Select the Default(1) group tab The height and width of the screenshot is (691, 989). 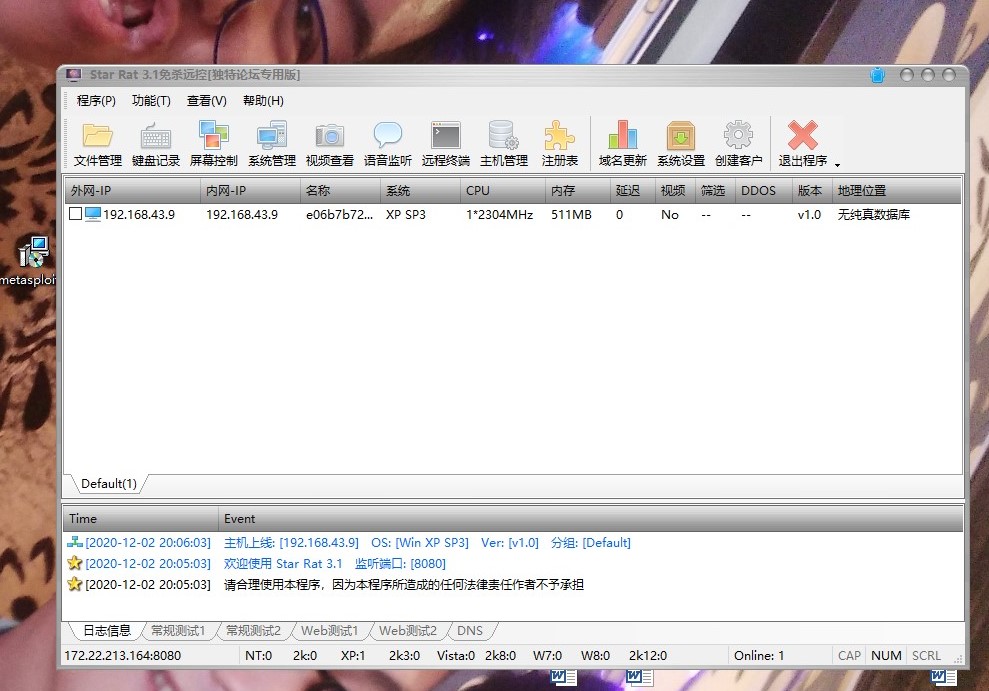click(108, 484)
